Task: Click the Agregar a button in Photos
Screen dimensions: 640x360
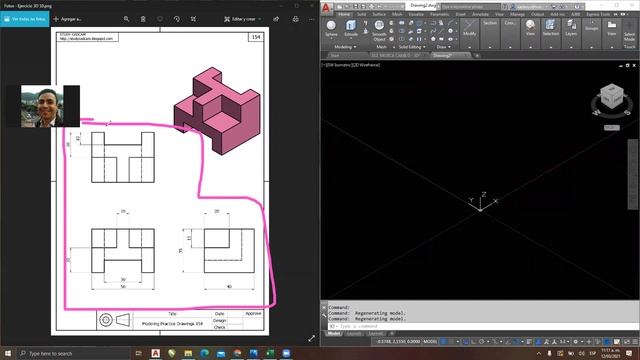Action: (x=67, y=19)
